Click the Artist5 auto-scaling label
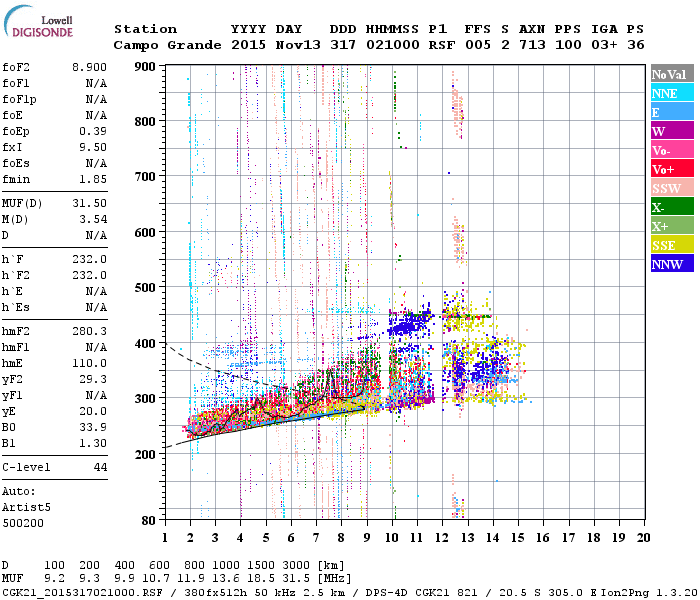700x600 pixels. [x=26, y=508]
